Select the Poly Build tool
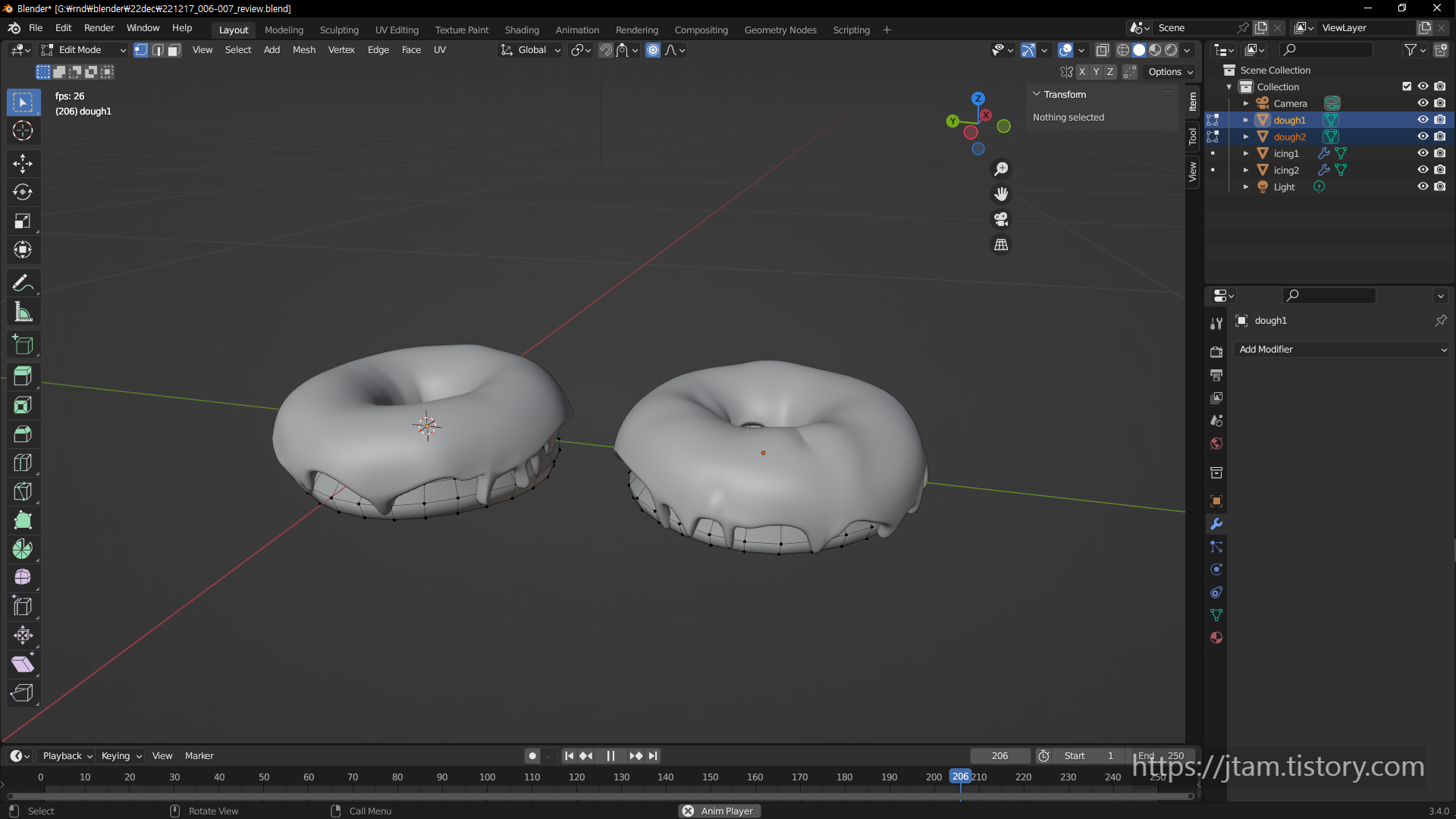This screenshot has width=1456, height=819. pyautogui.click(x=23, y=520)
